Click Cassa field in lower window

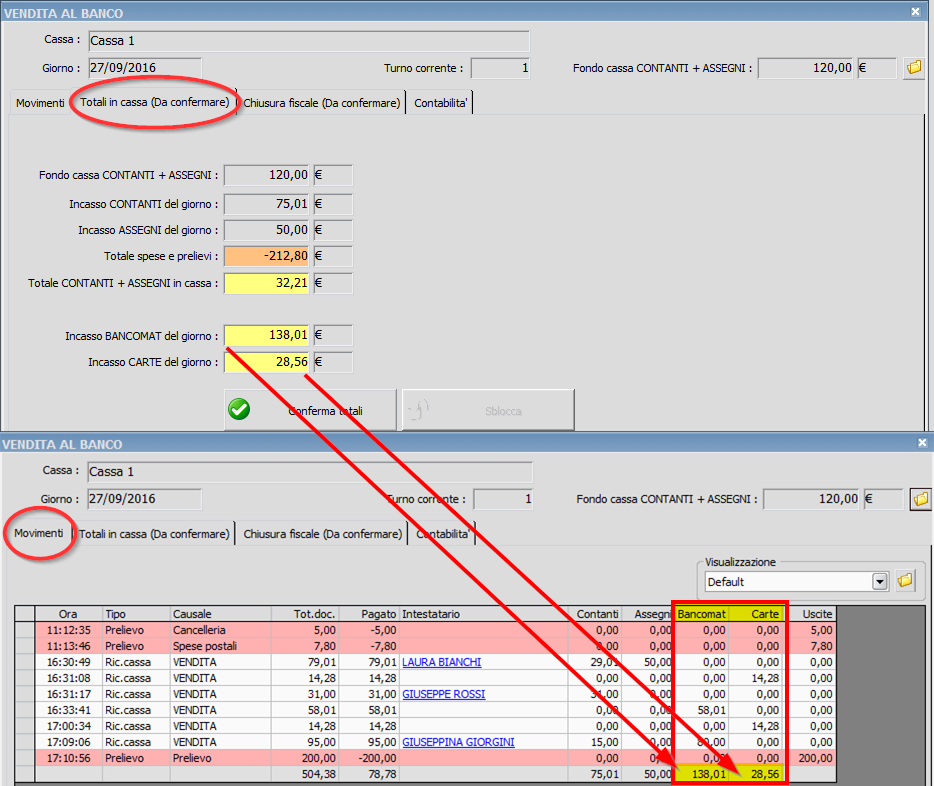(310, 472)
